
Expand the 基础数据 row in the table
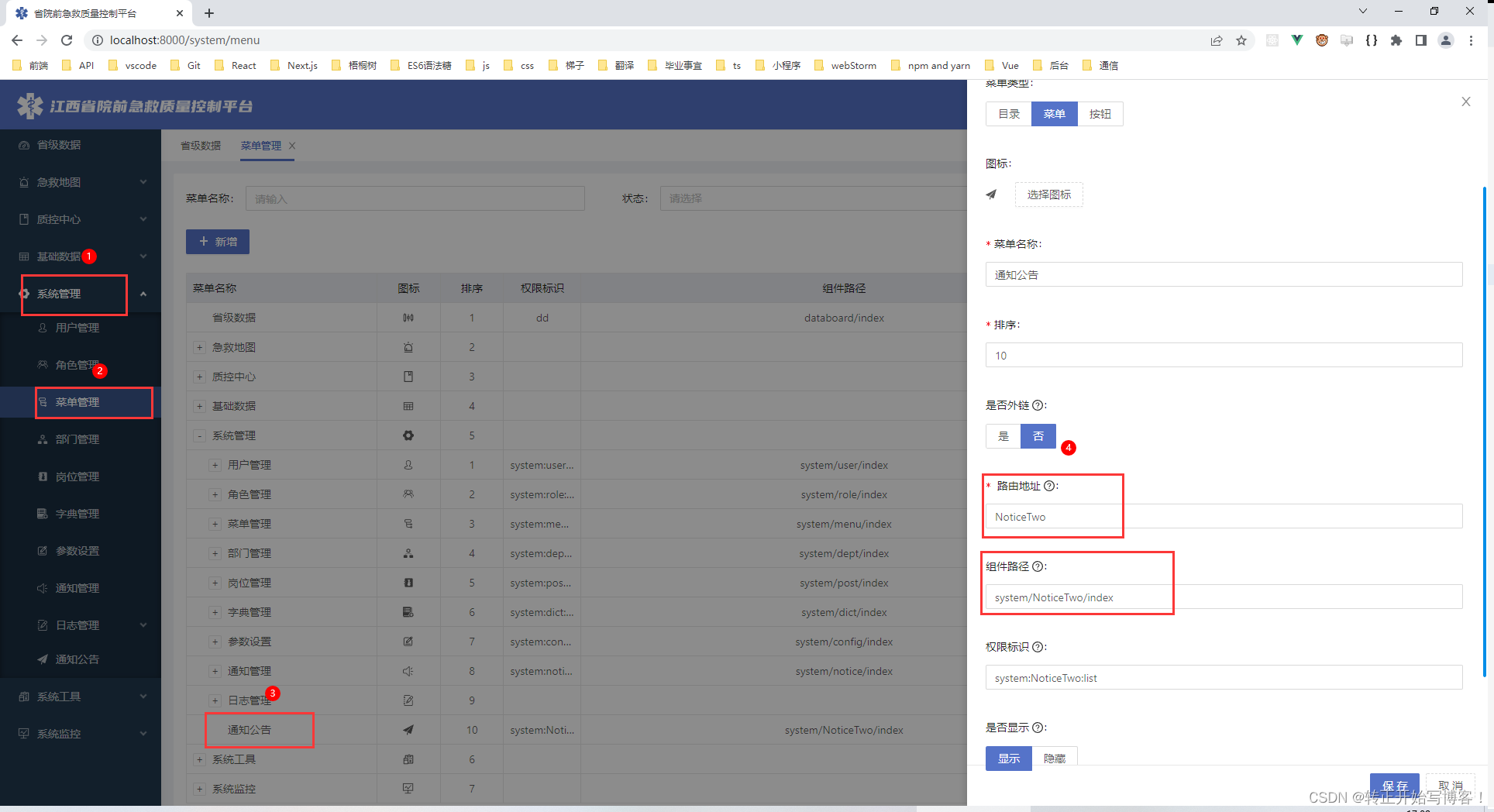[199, 406]
